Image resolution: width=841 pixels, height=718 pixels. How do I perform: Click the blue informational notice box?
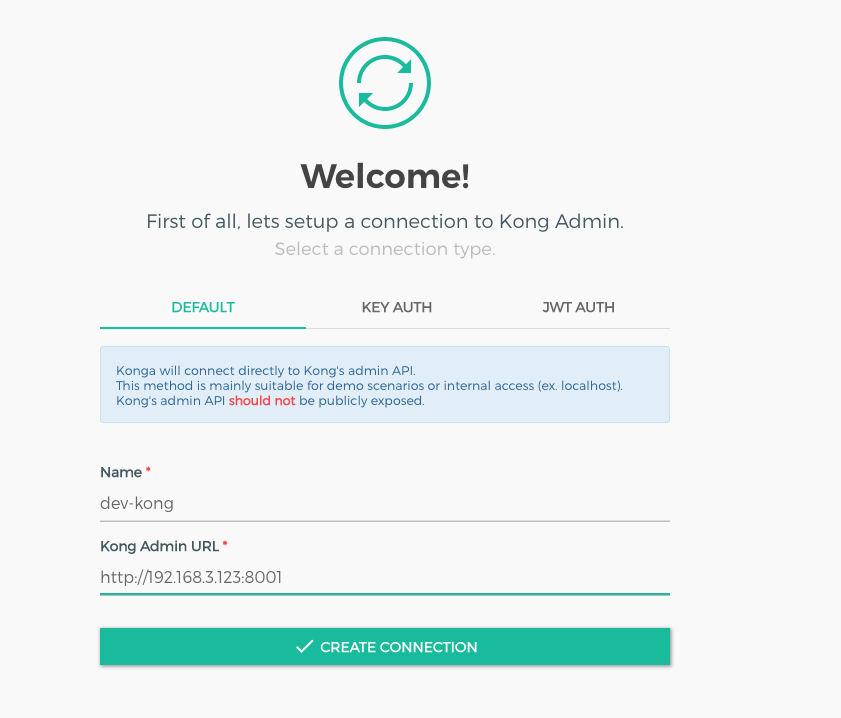(x=385, y=384)
